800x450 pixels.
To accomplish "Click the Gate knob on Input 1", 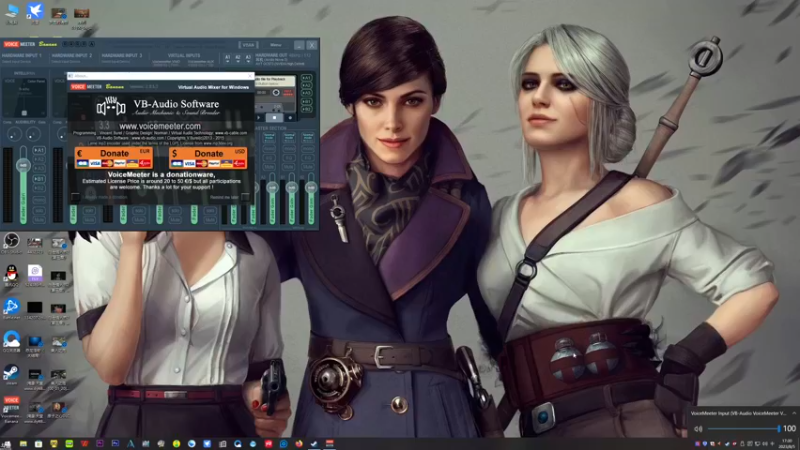I will point(33,134).
